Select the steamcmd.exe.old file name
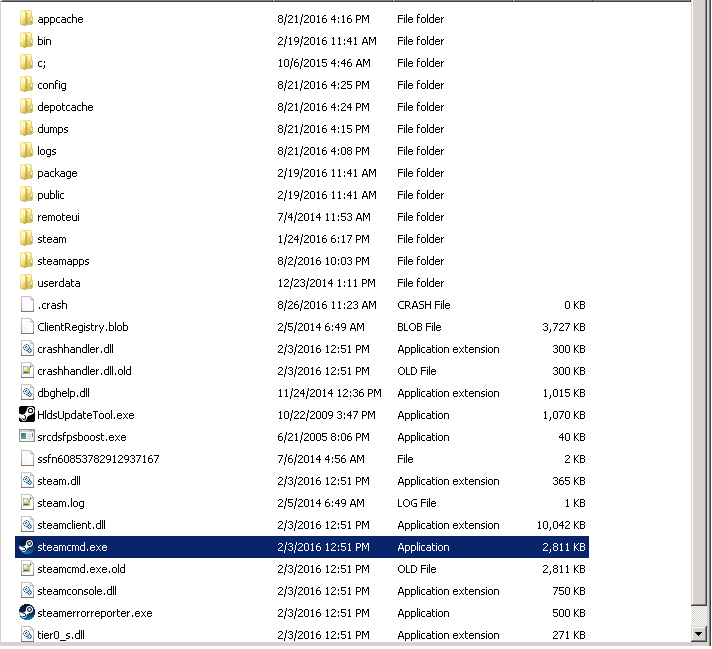Viewport: 712px width, 649px height. pos(81,569)
